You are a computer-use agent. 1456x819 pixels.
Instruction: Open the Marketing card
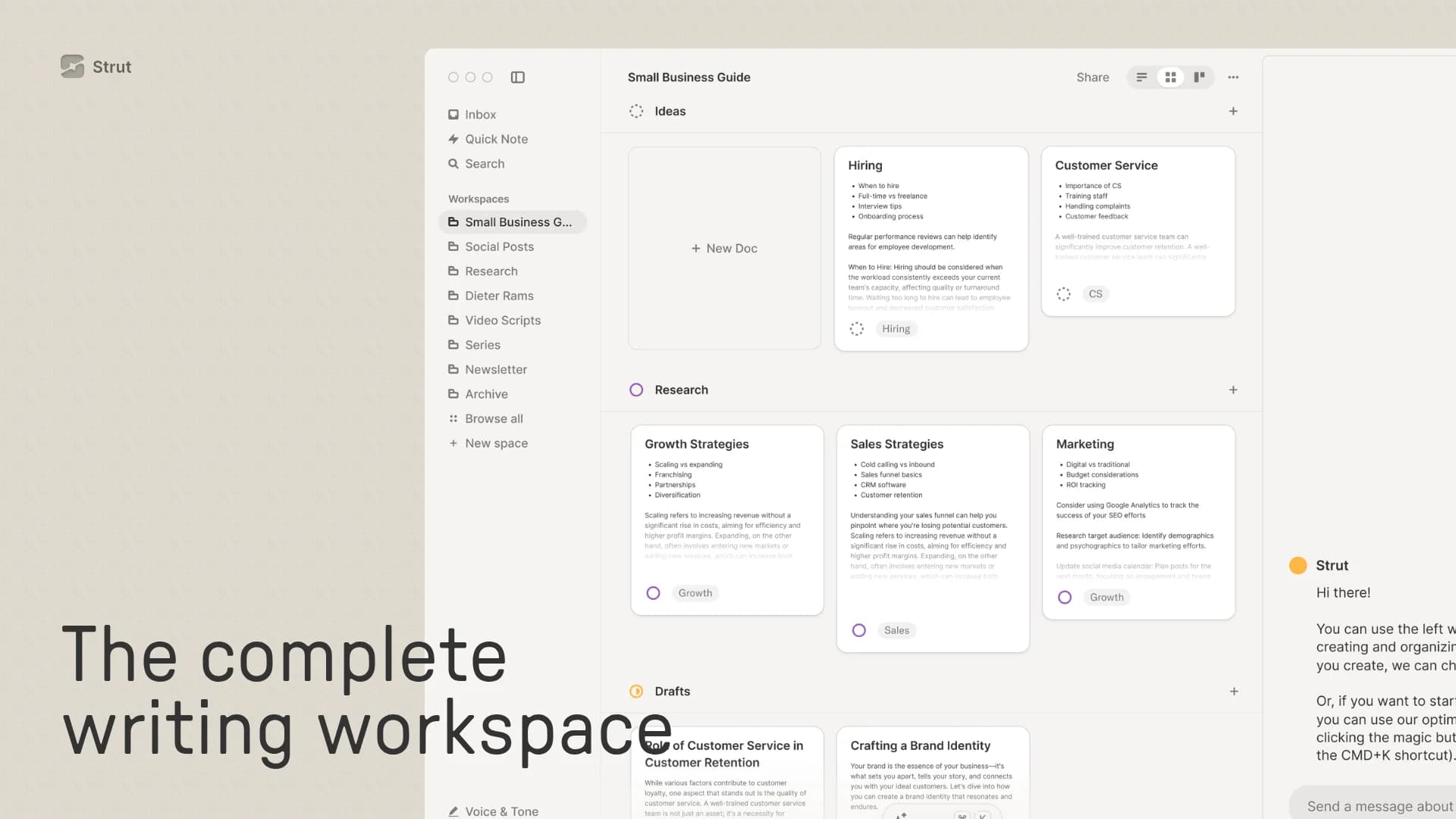point(1138,522)
